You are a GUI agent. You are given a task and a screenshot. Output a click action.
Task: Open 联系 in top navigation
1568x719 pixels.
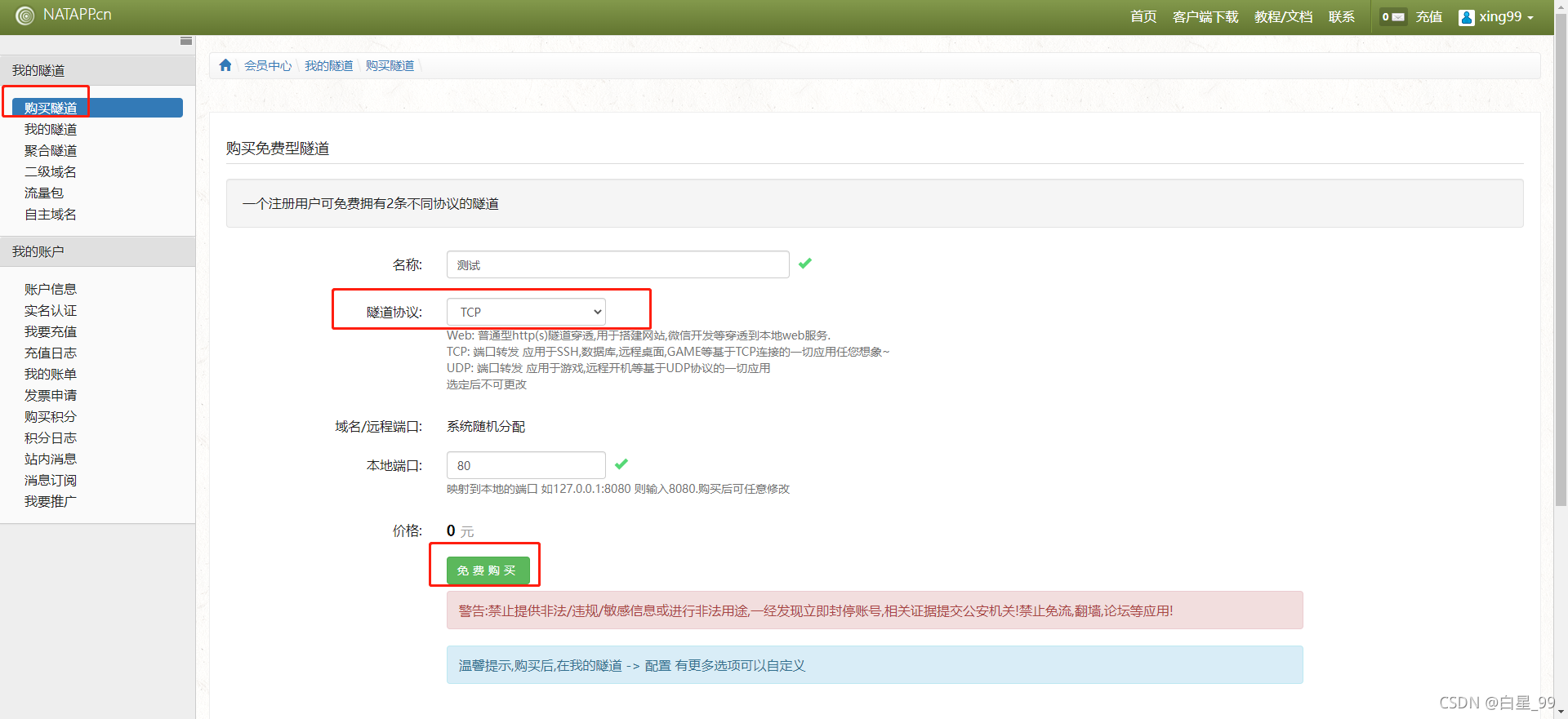click(x=1342, y=17)
